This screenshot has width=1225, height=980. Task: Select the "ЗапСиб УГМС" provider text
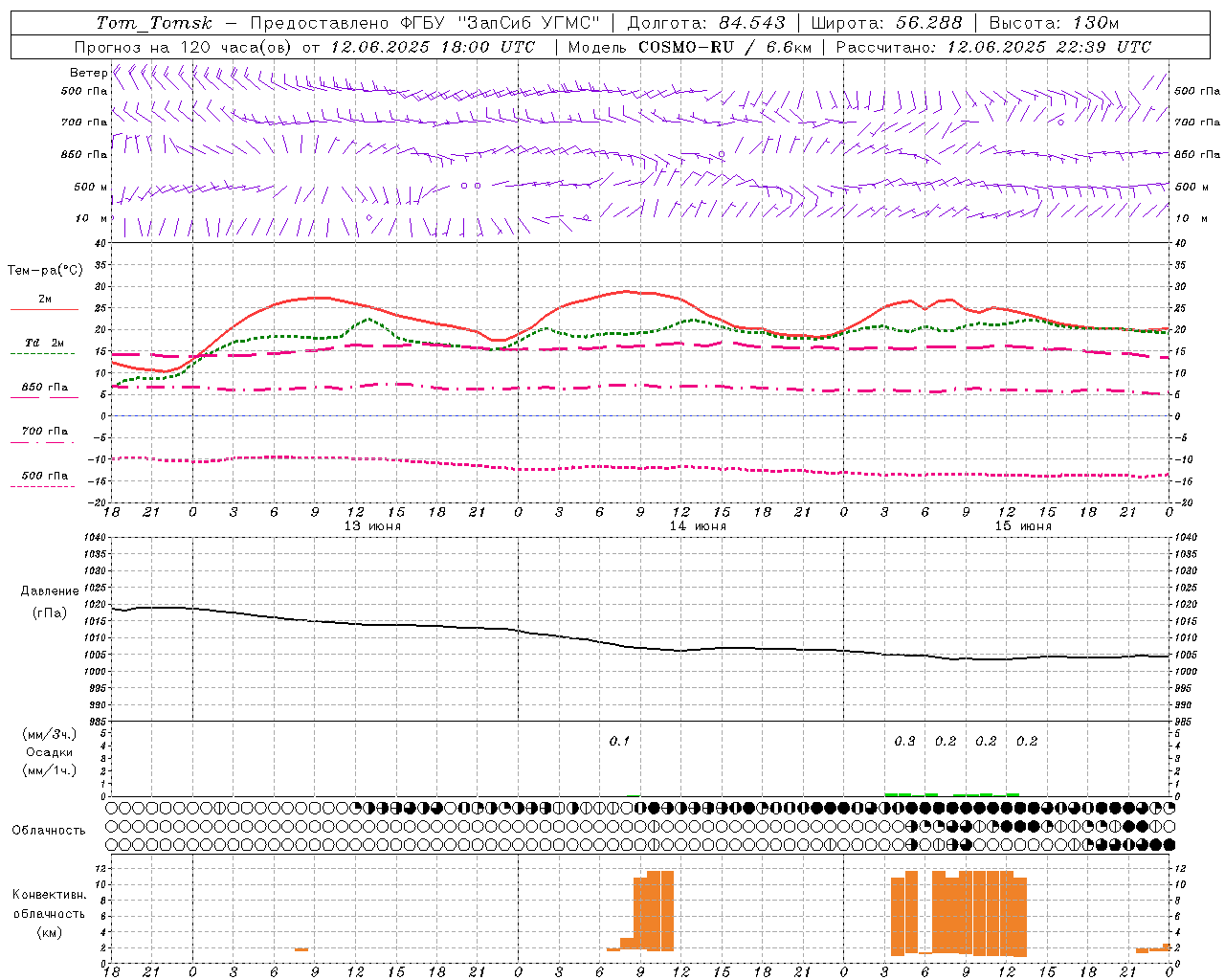click(x=528, y=23)
